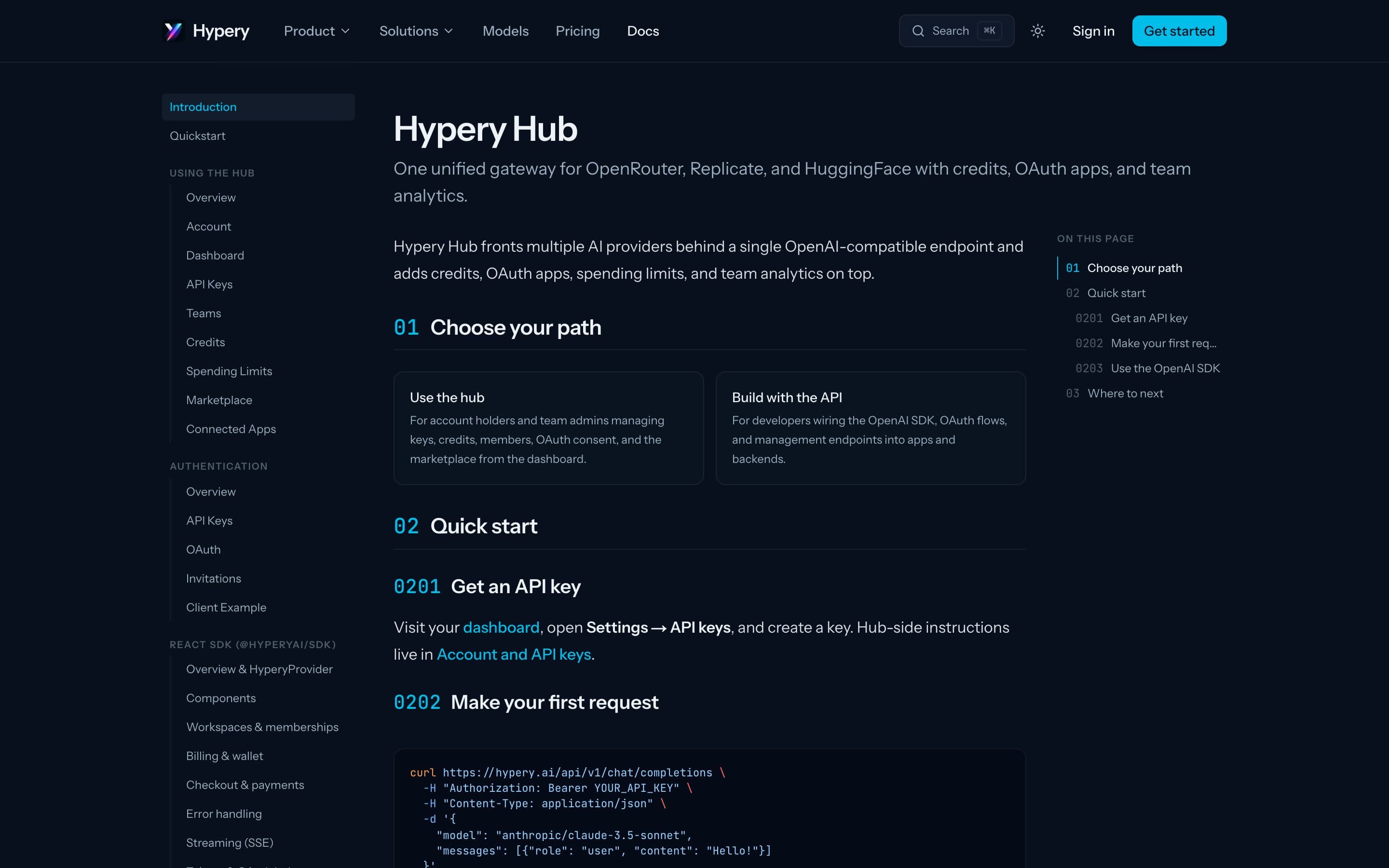Focus the Search field
This screenshot has height=868, width=1389.
pyautogui.click(x=956, y=31)
